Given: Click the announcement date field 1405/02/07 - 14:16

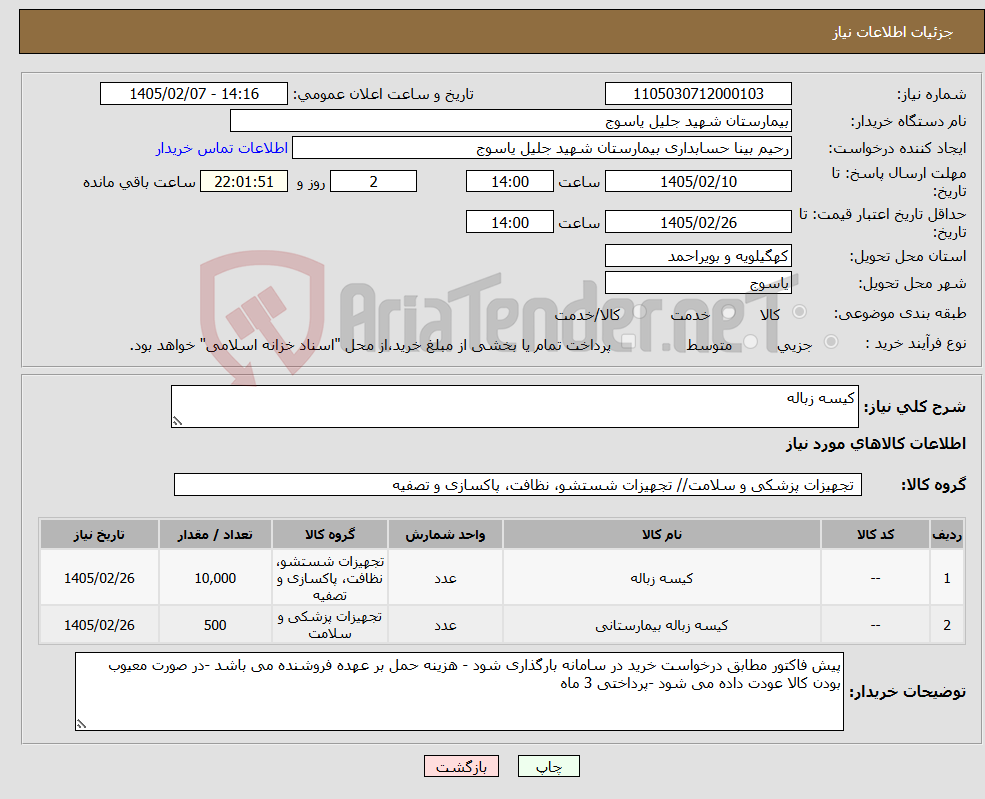Looking at the screenshot, I should point(193,94).
